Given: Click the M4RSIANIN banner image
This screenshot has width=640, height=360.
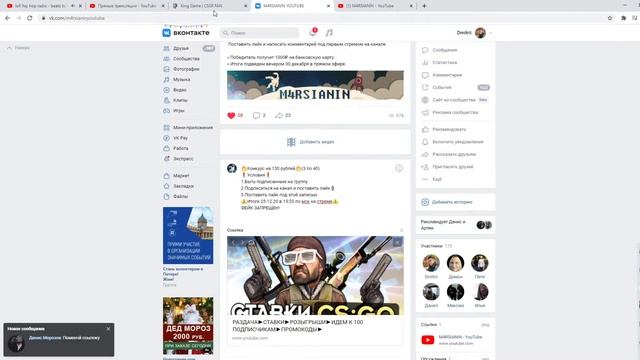Looking at the screenshot, I should tap(315, 85).
